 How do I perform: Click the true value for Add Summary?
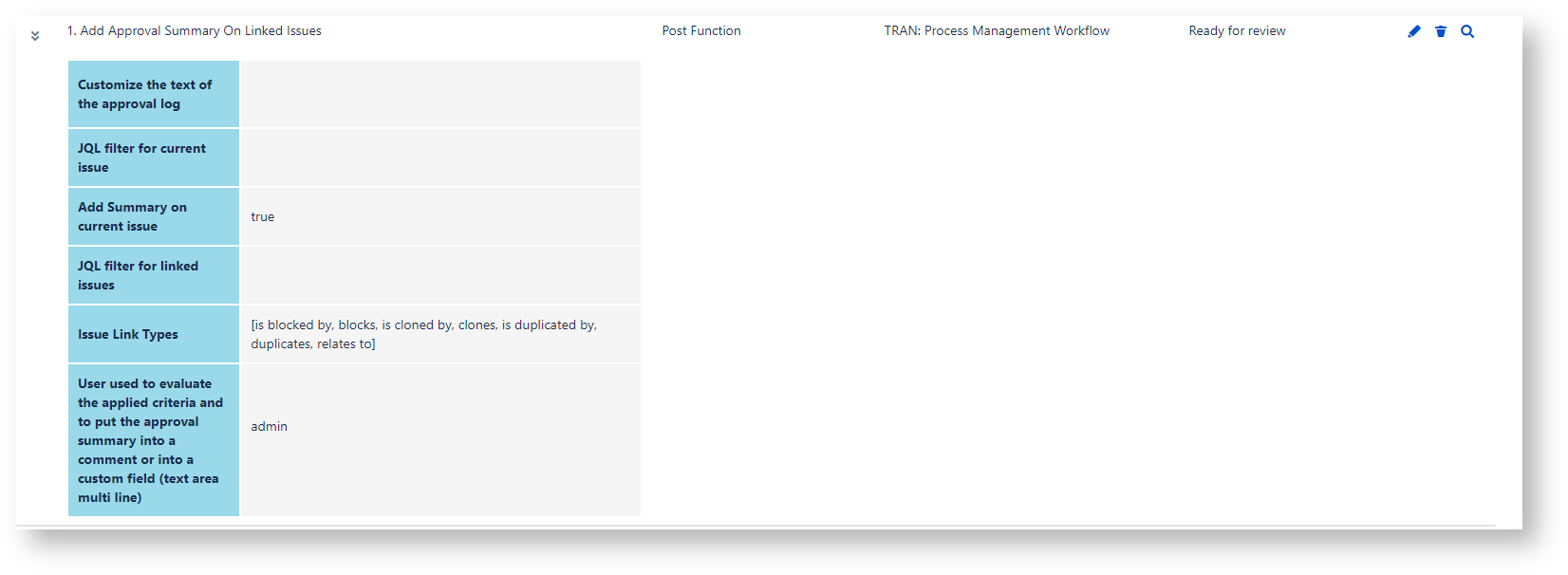click(x=263, y=217)
